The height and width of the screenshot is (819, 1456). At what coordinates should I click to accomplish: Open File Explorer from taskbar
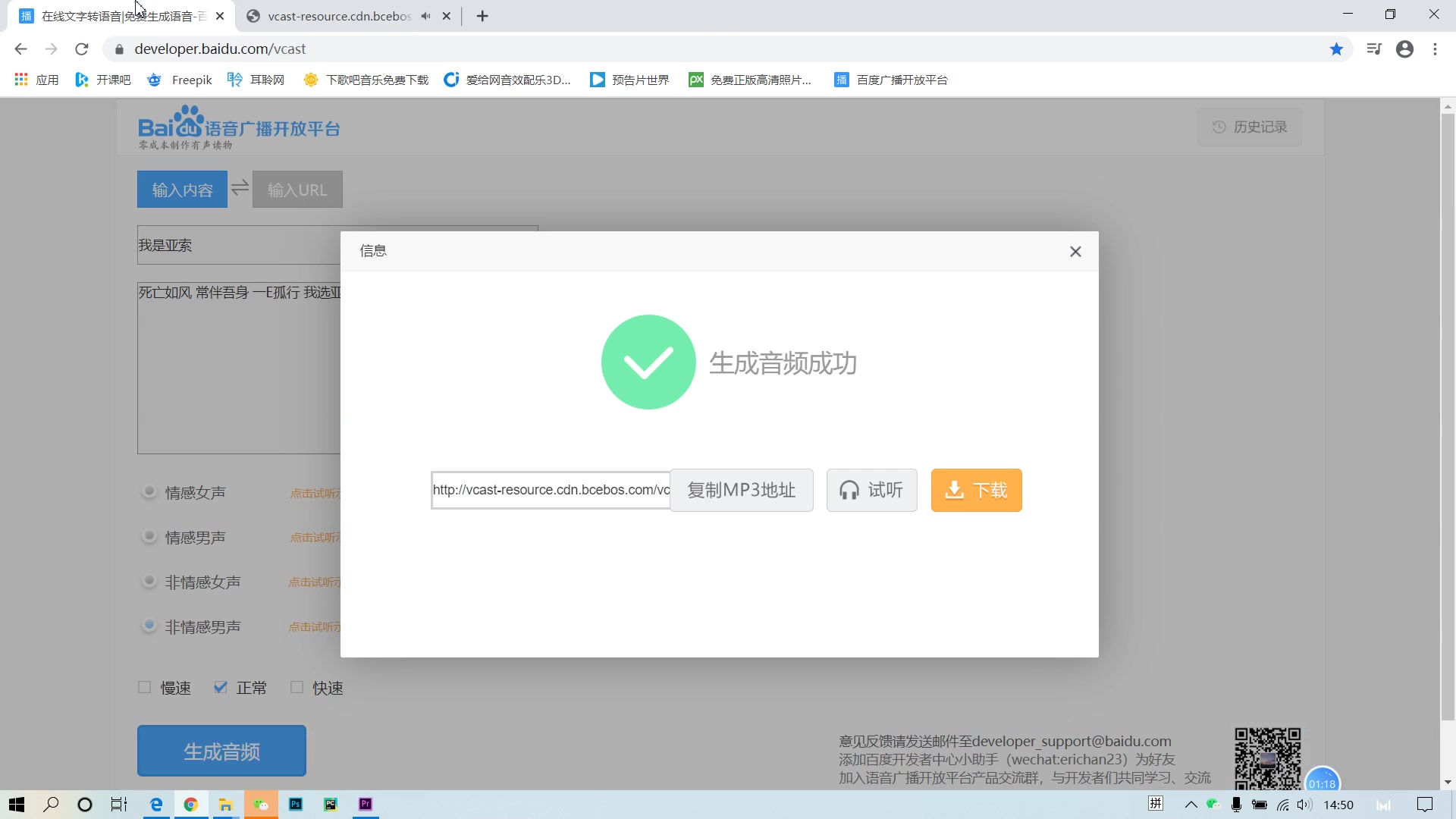[x=225, y=805]
